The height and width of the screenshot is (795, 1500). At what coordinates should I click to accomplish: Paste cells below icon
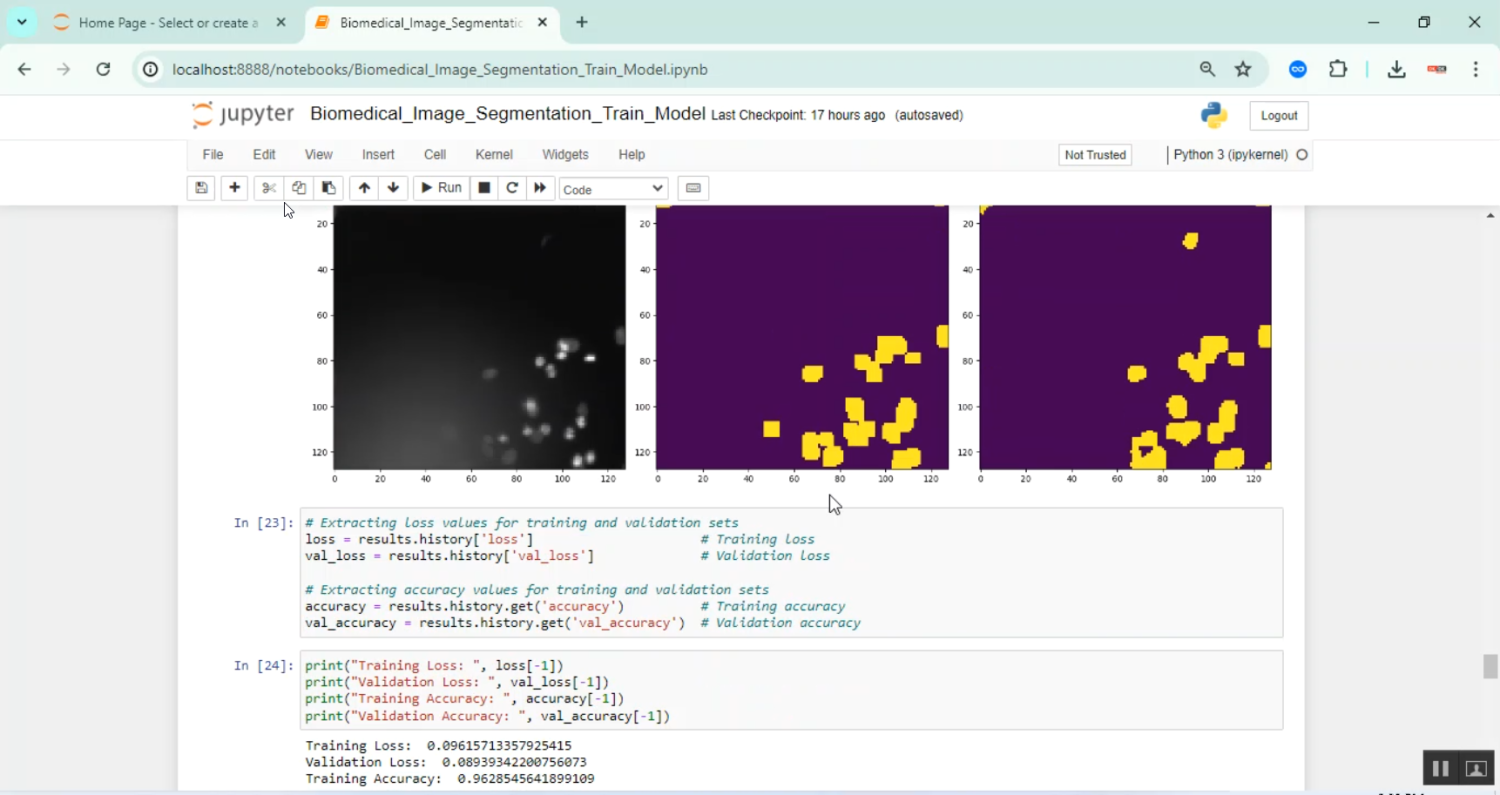328,188
